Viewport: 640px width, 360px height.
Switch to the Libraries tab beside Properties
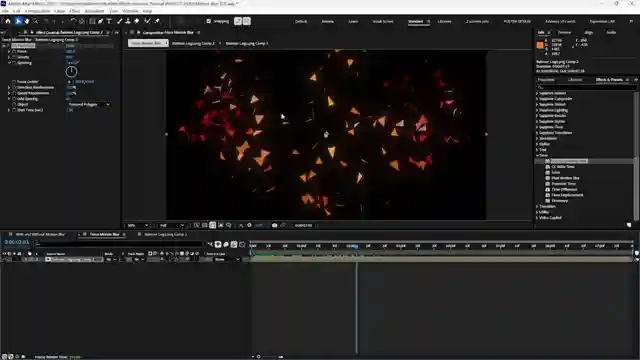click(575, 80)
